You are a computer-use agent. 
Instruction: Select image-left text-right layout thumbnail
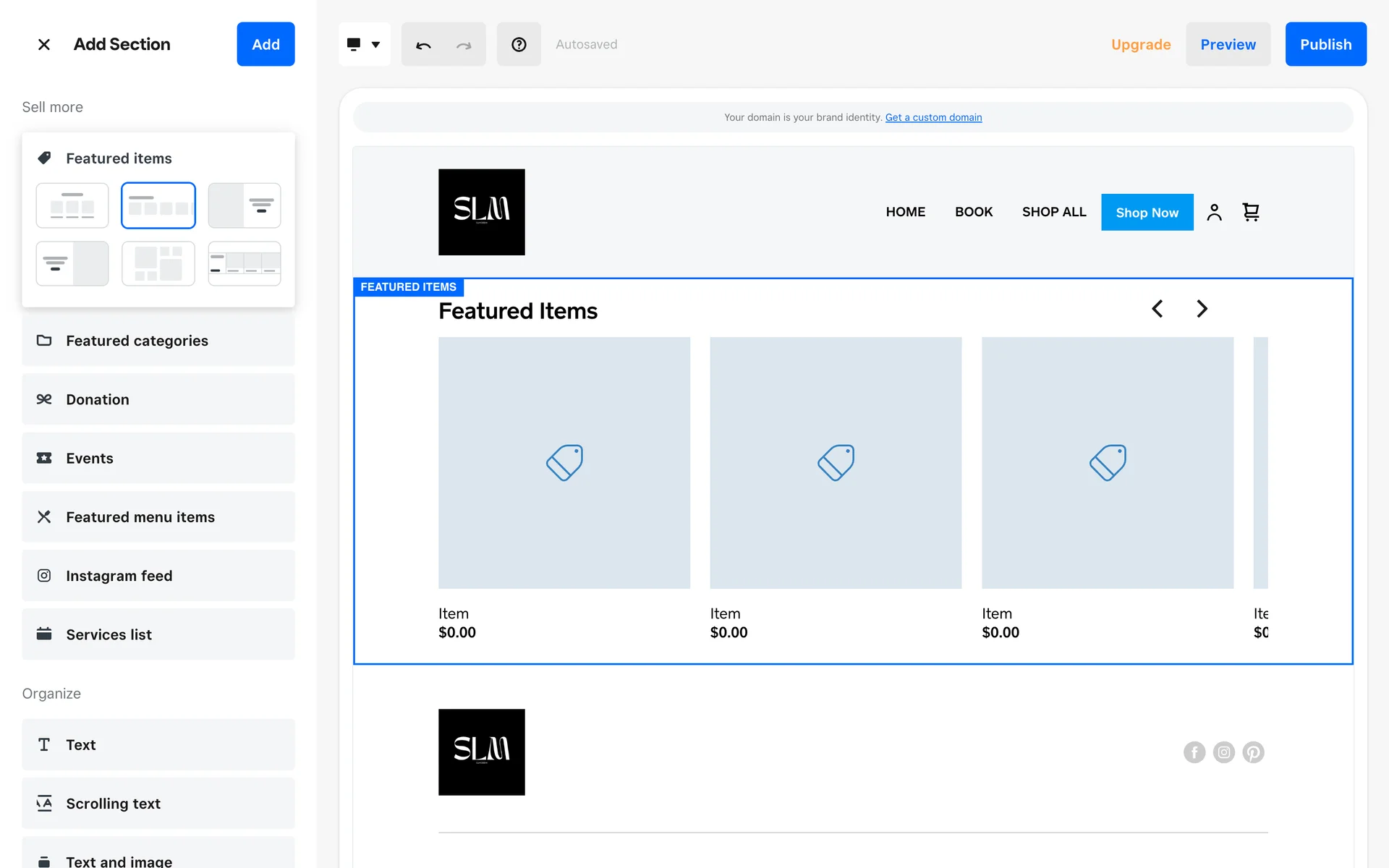245,205
